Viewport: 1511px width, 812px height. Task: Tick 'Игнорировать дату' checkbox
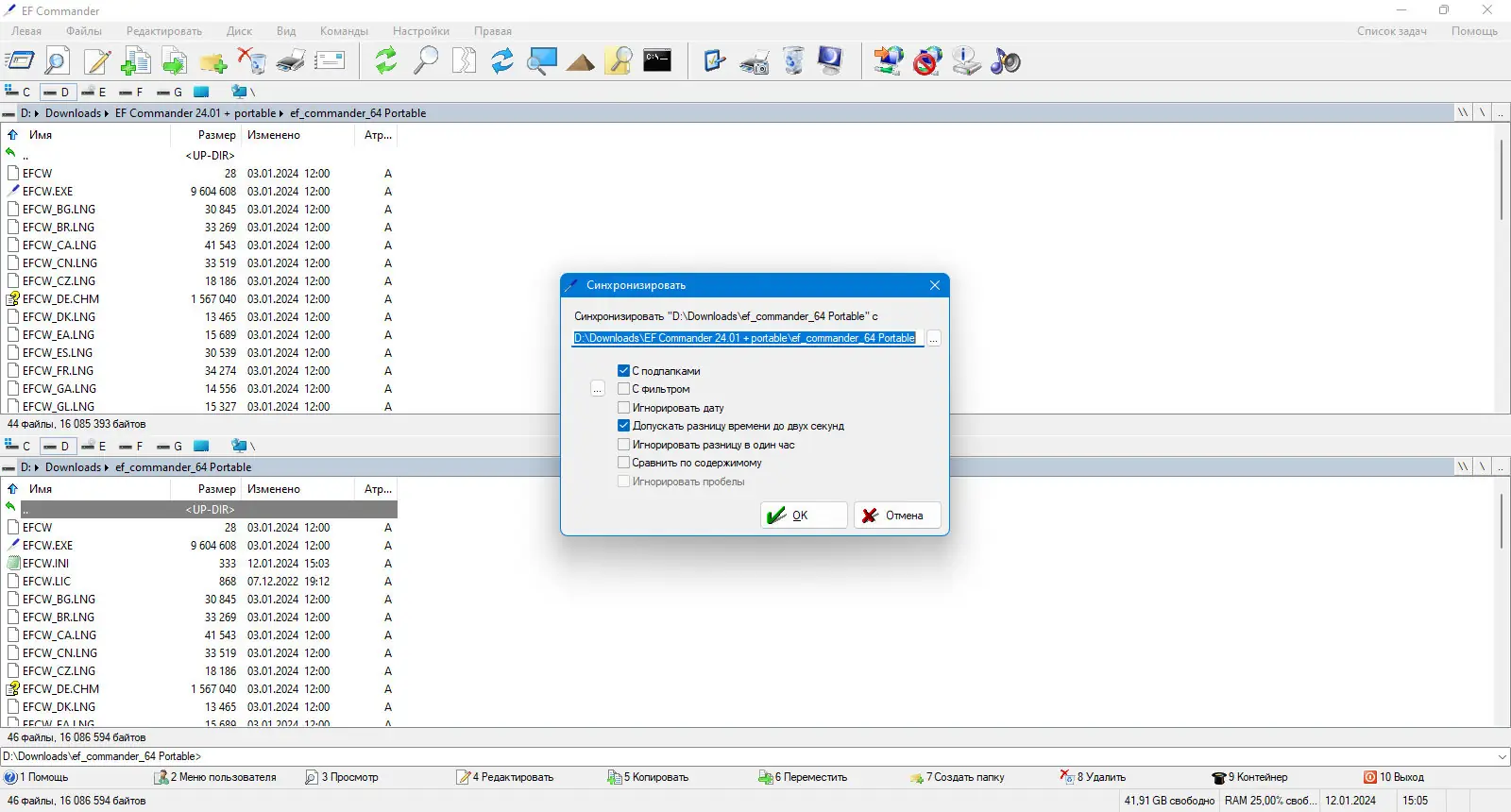click(x=623, y=408)
